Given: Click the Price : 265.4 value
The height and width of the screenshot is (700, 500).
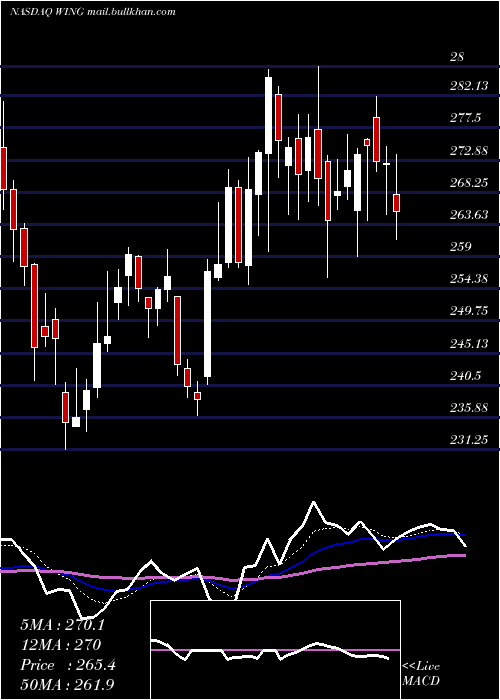Looking at the screenshot, I should [x=68, y=665].
